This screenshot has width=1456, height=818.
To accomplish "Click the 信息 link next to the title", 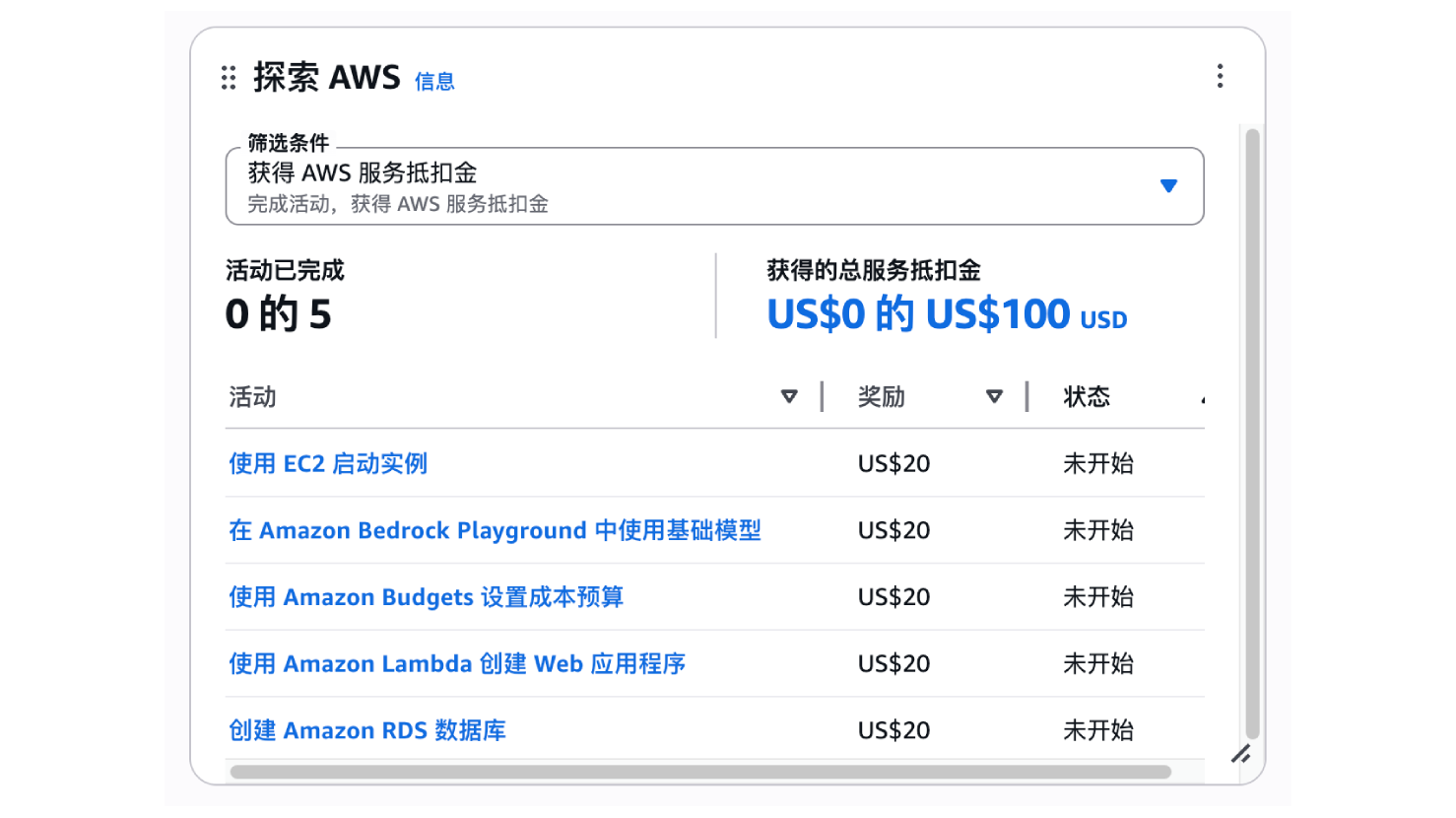I will 434,82.
